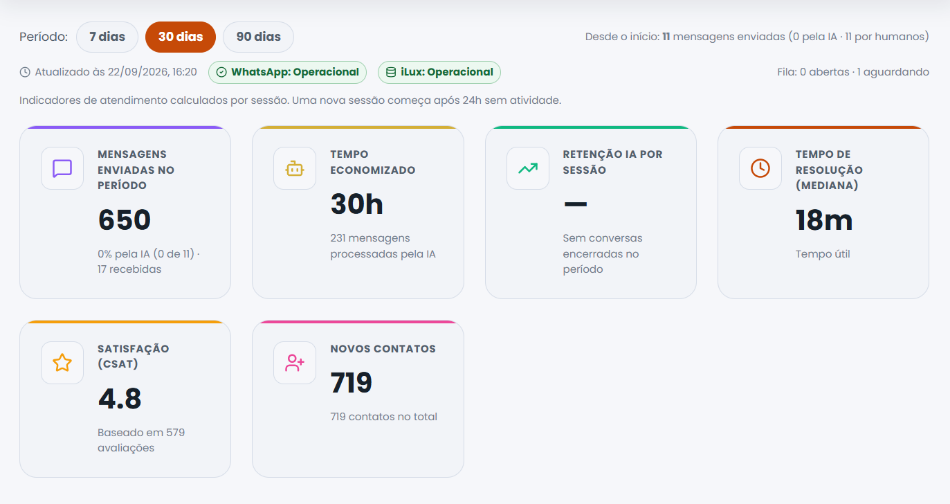Click 'Fila: 0 abertas · 1 aguardando' text
Image resolution: width=950 pixels, height=504 pixels.
click(x=853, y=72)
